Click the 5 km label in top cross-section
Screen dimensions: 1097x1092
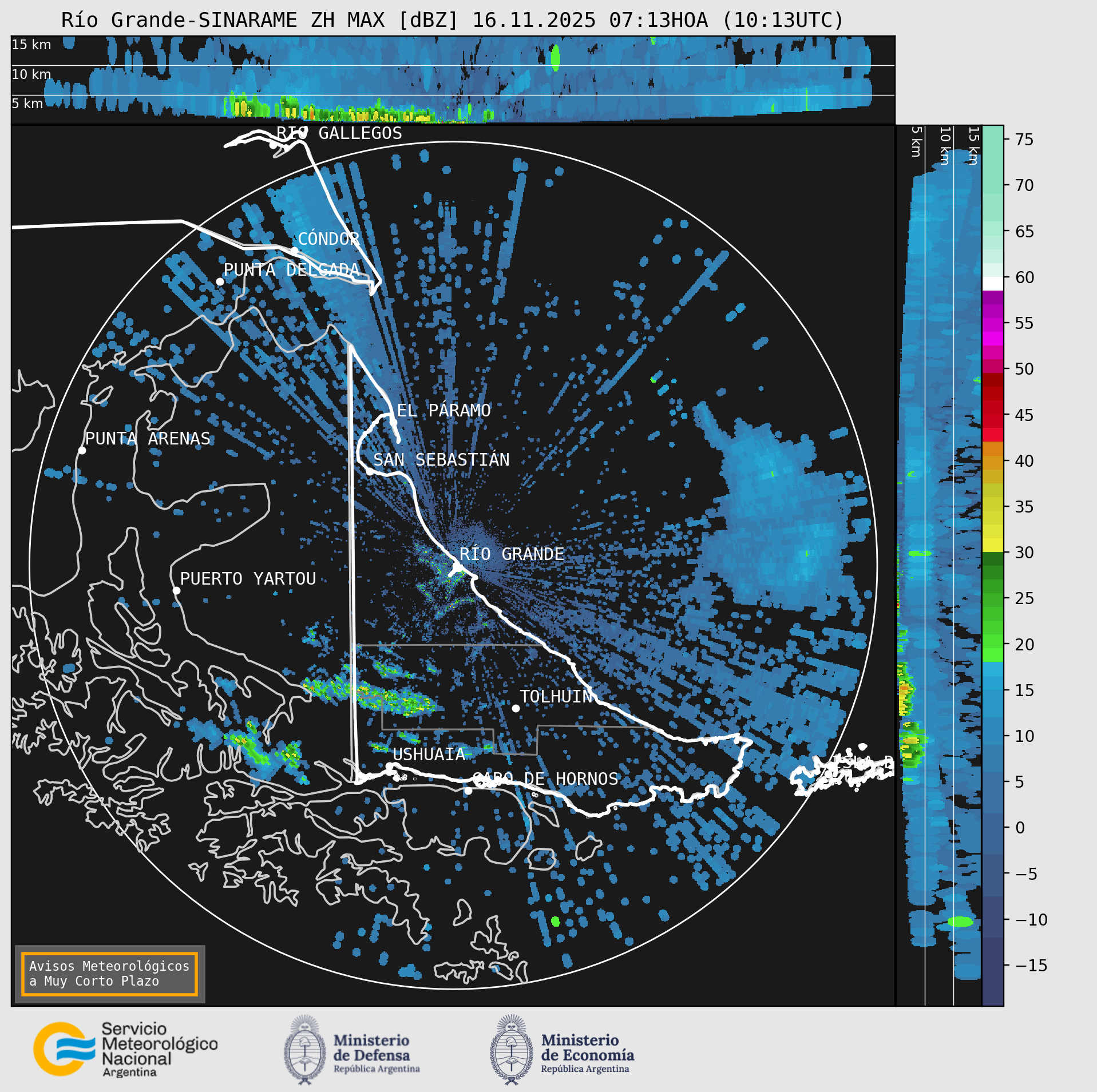pos(27,104)
